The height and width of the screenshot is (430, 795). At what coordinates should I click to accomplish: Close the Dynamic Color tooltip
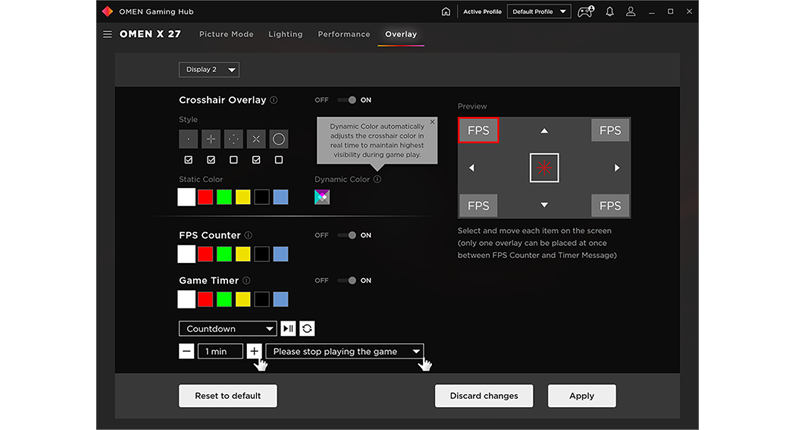point(432,122)
